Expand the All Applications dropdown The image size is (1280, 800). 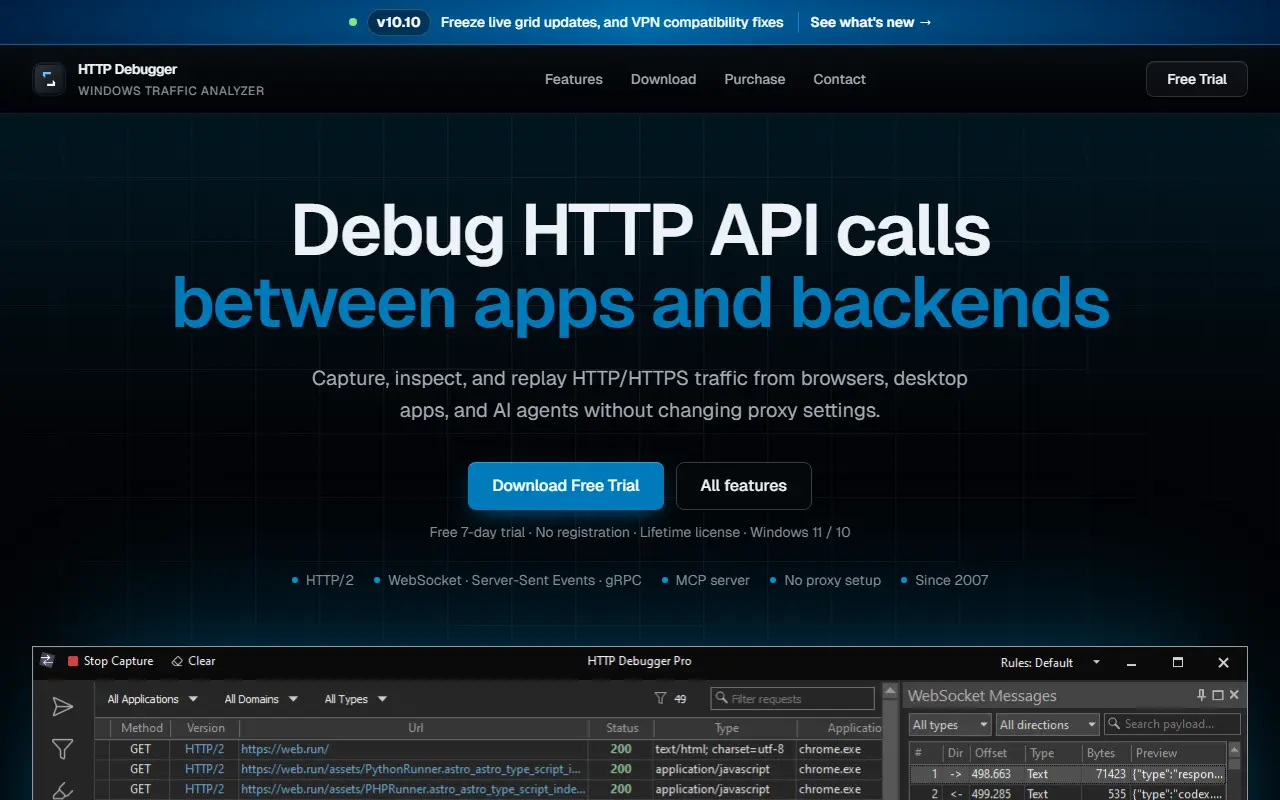[153, 699]
